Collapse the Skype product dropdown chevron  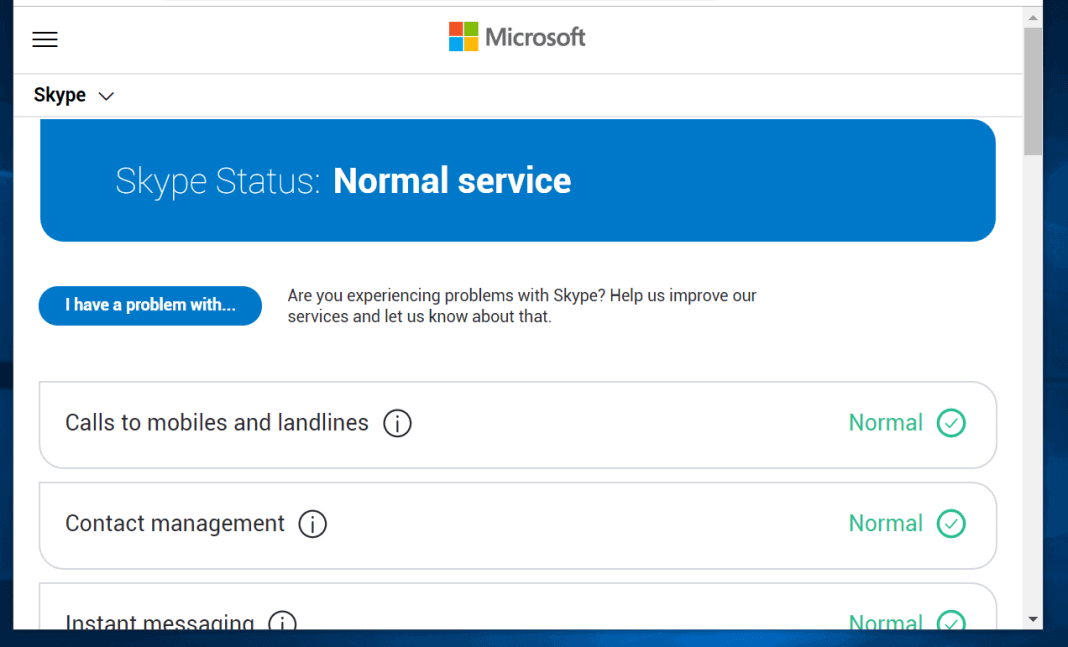click(x=106, y=95)
